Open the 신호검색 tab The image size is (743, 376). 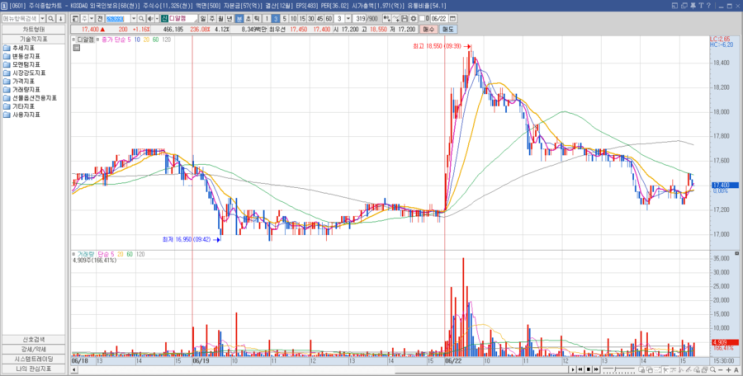[33, 339]
